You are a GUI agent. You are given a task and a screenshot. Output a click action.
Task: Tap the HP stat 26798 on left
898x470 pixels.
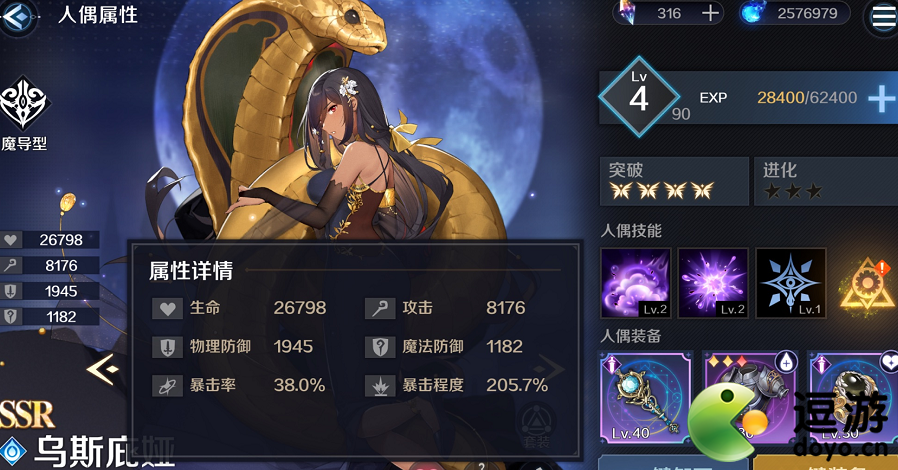tap(50, 240)
